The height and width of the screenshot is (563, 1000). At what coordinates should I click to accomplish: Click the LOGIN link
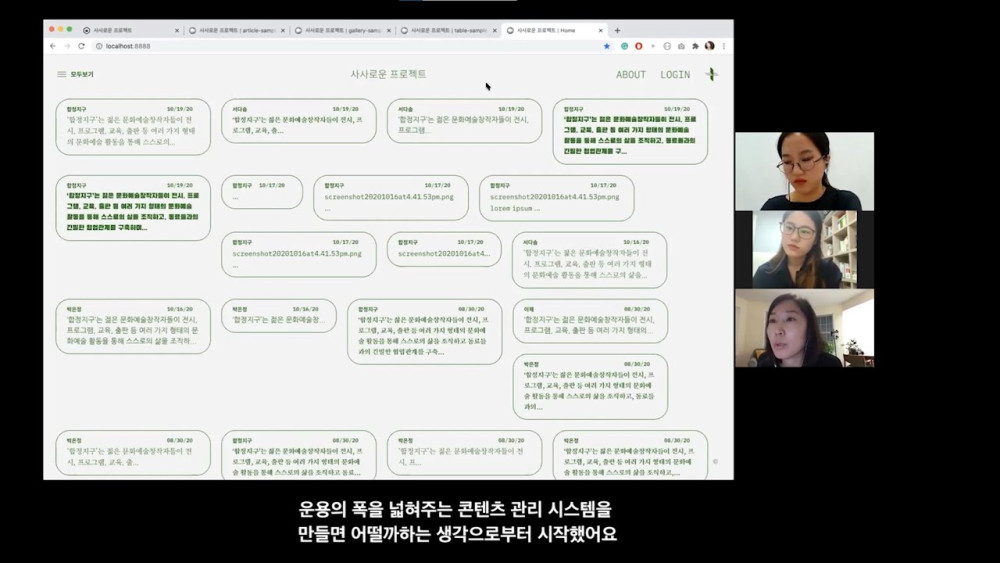tap(675, 75)
